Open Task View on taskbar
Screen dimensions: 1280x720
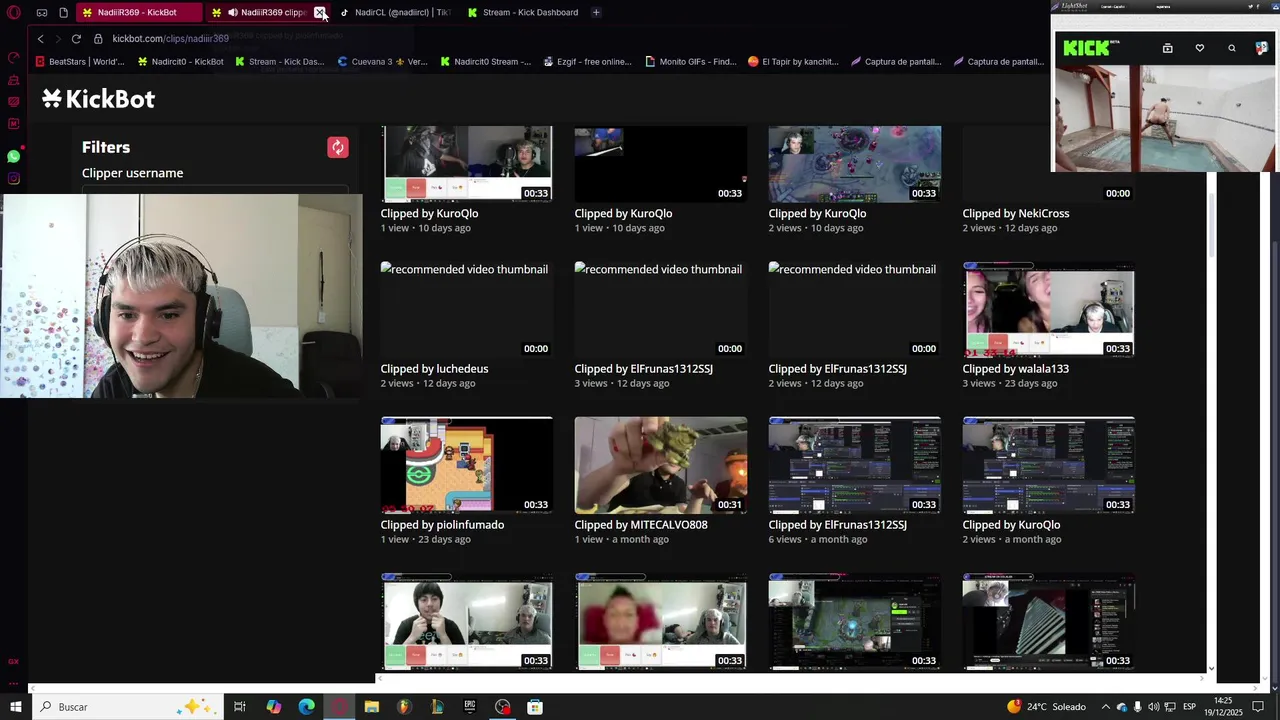(240, 707)
